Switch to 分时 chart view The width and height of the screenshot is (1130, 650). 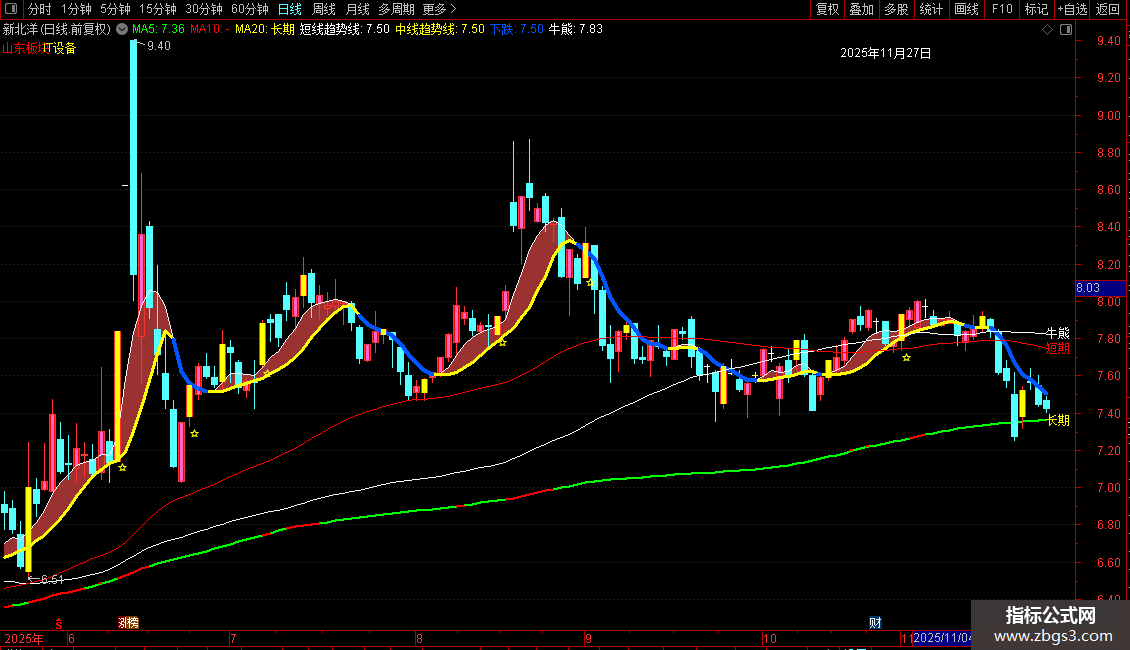pyautogui.click(x=40, y=9)
